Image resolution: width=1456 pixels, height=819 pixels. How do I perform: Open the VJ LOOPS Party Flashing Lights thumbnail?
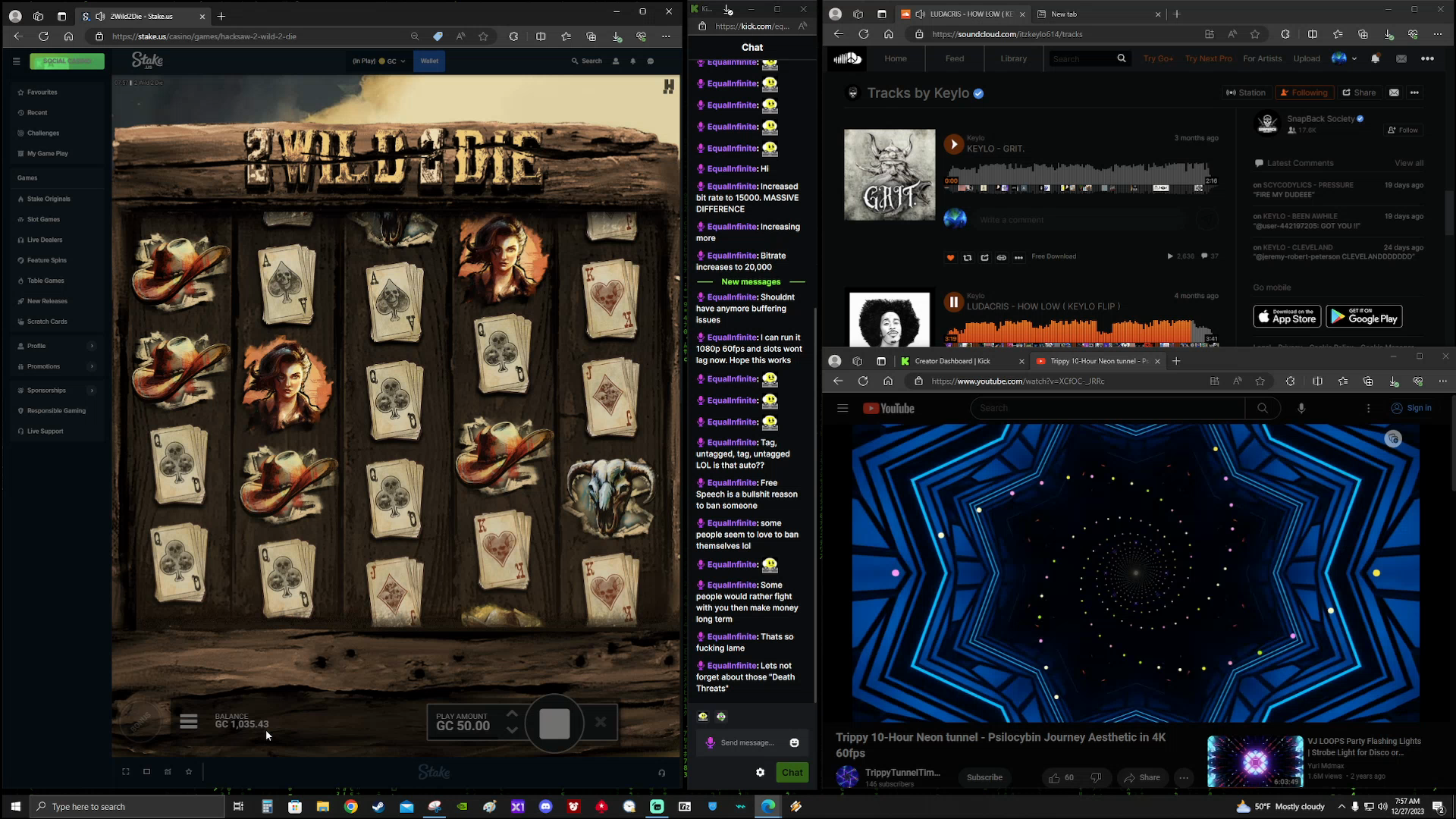click(x=1255, y=761)
